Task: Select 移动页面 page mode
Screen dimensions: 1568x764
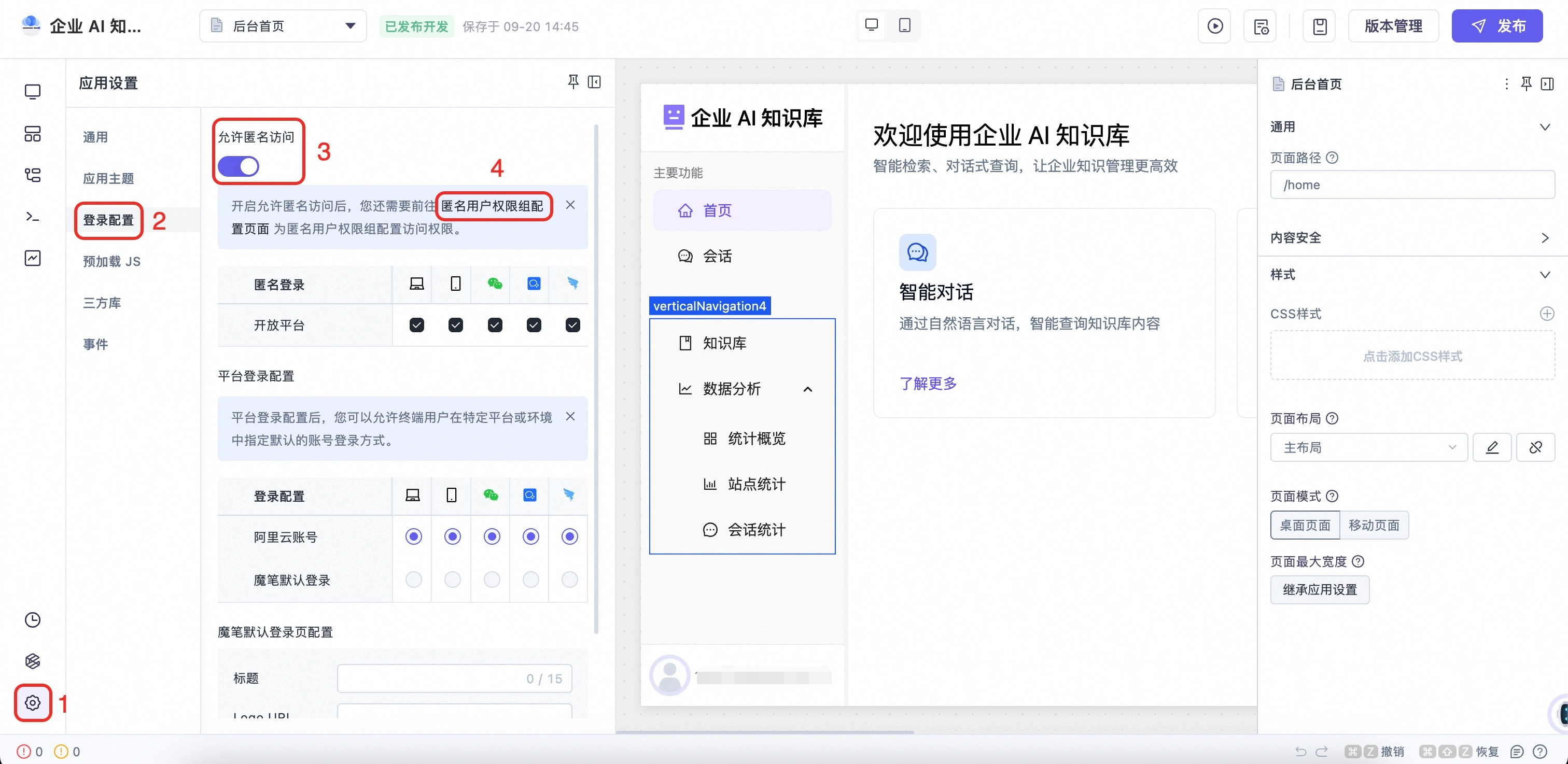Action: (x=1374, y=525)
